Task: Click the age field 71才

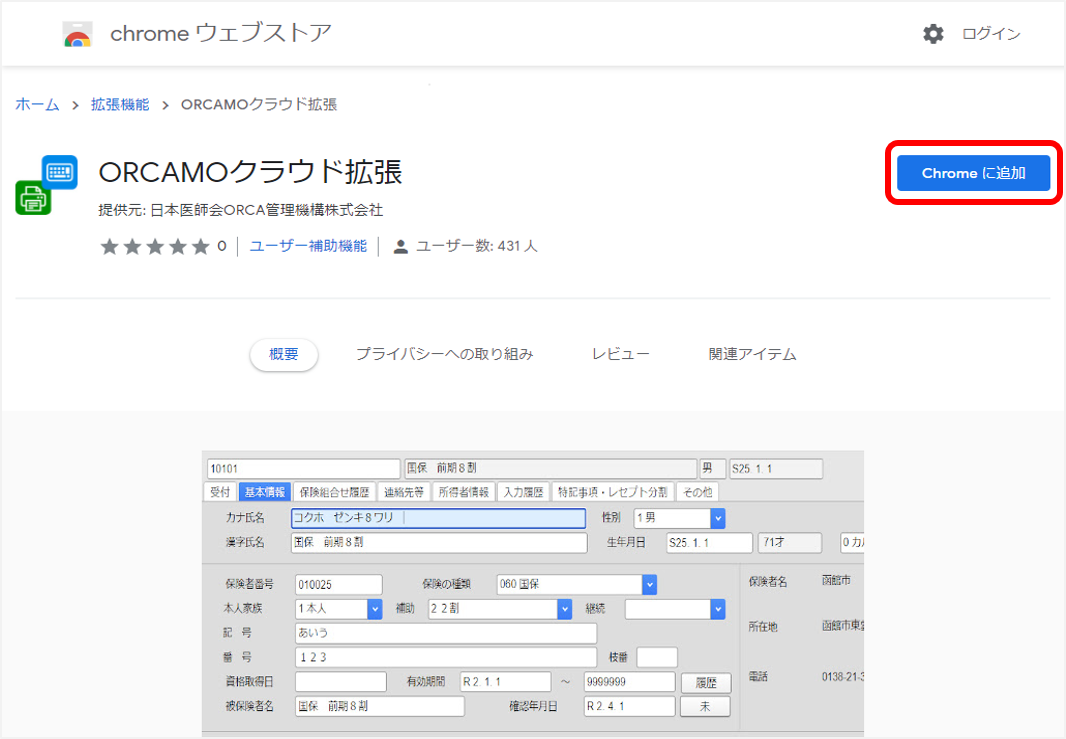Action: (790, 543)
